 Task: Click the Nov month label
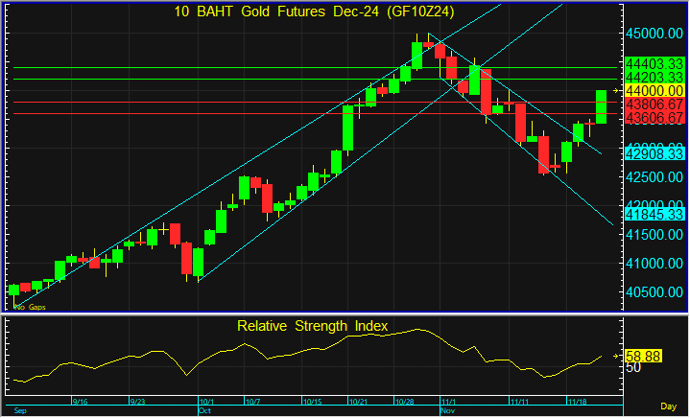coord(447,411)
